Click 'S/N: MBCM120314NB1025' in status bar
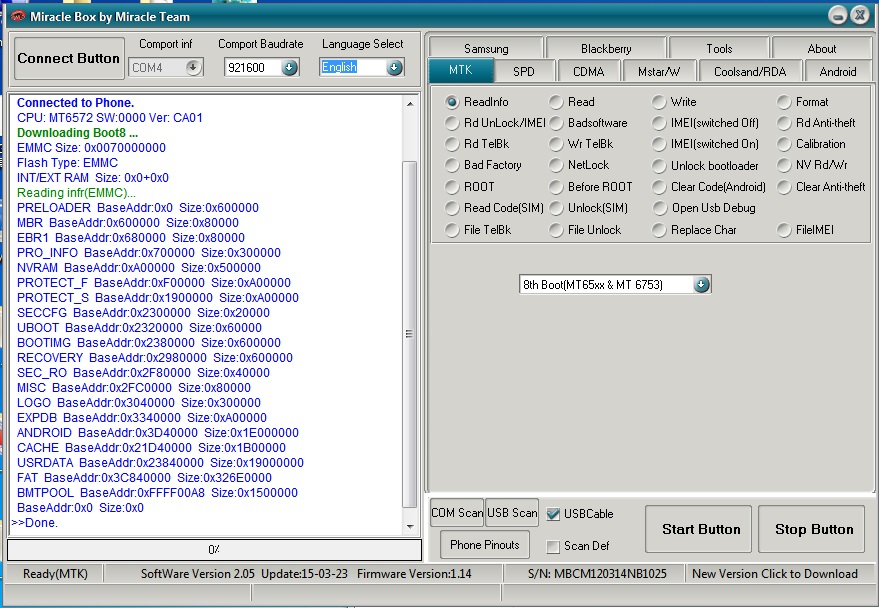 coord(598,574)
